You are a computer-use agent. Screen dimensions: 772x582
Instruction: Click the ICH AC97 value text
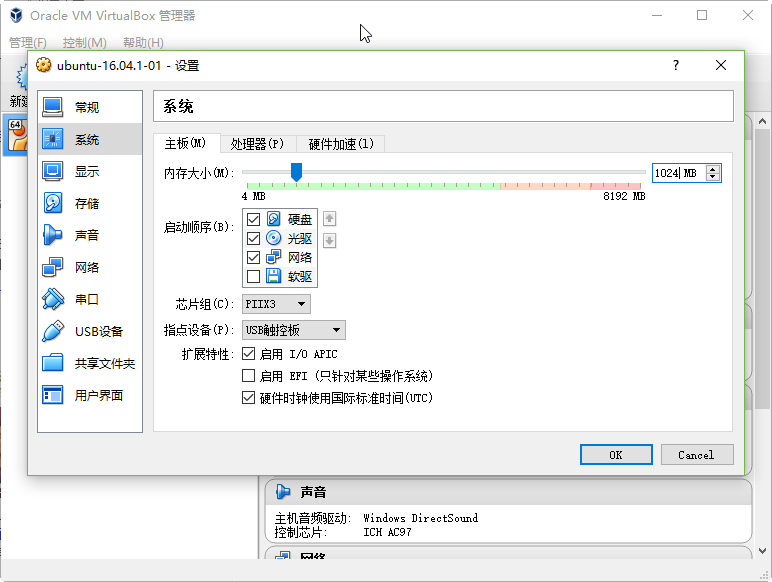pos(387,532)
